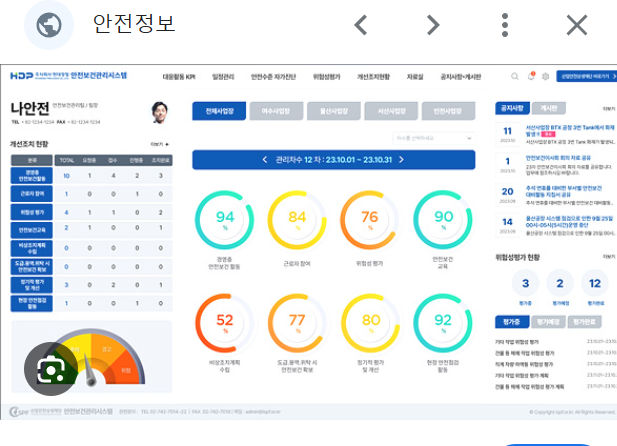Click the user profile avatar photo
The width and height of the screenshot is (617, 446).
point(159,112)
